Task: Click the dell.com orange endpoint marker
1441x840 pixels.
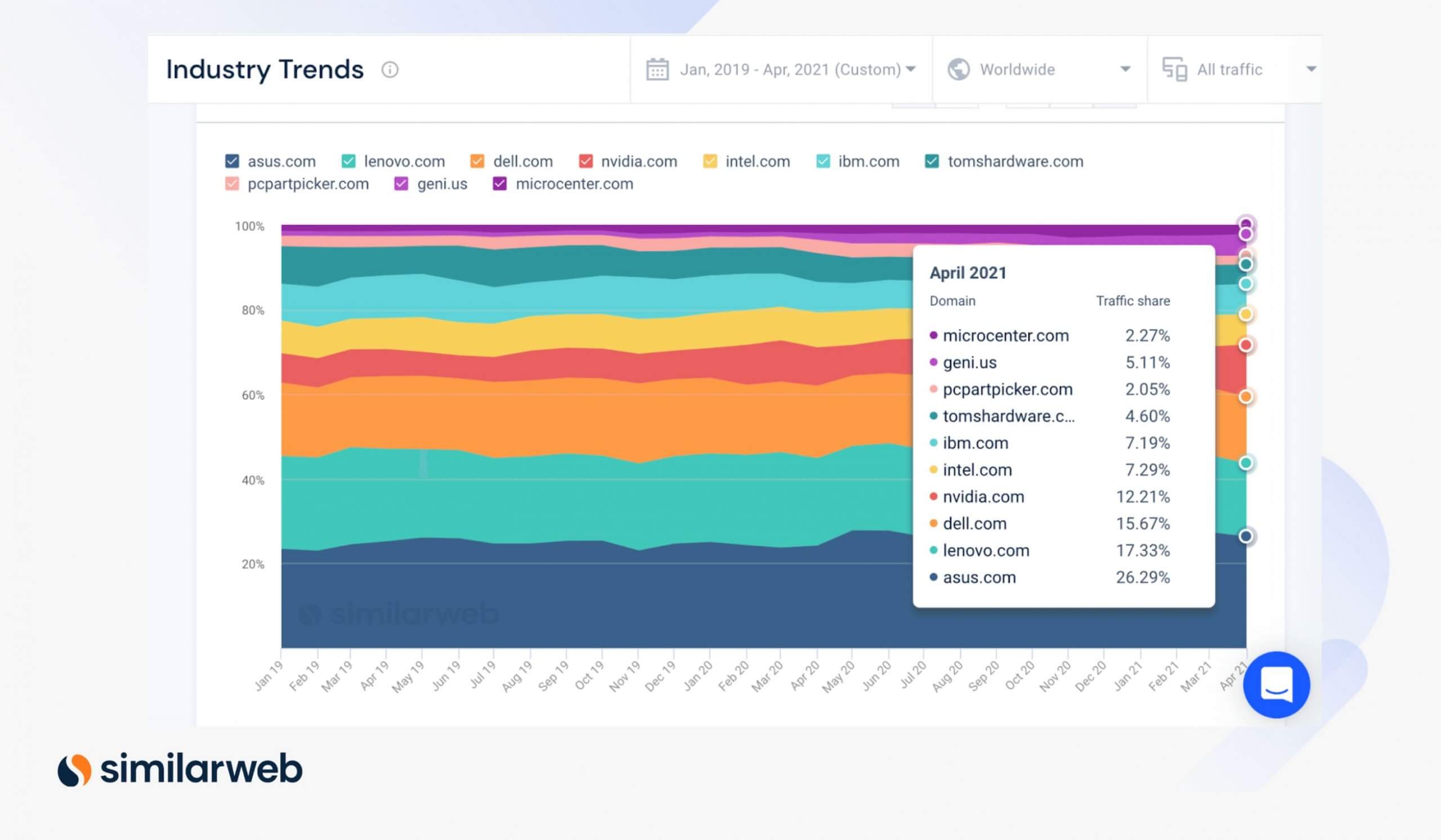Action: tap(1246, 397)
